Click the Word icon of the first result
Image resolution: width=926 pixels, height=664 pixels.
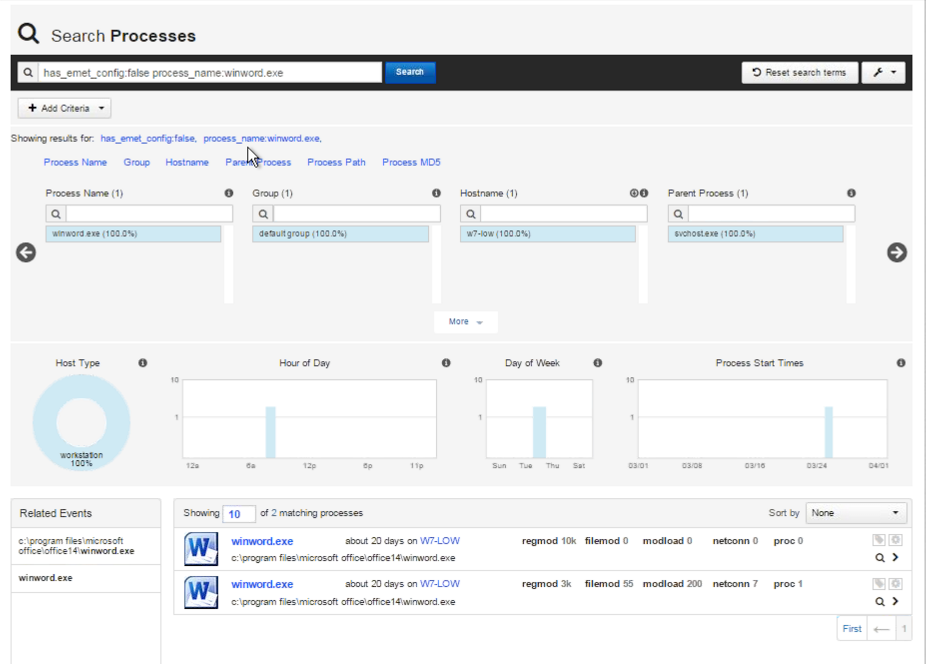[201, 549]
